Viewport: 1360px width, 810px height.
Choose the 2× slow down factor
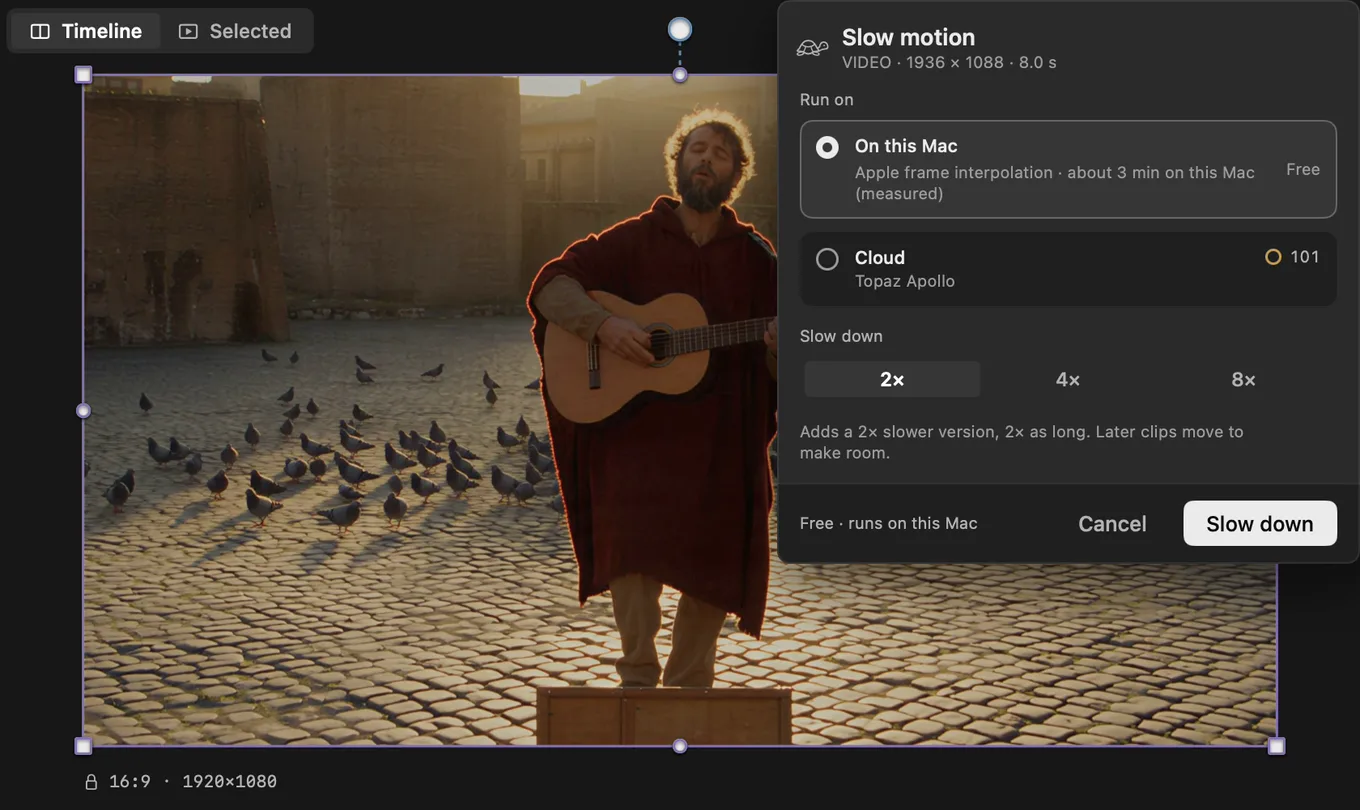tap(892, 379)
